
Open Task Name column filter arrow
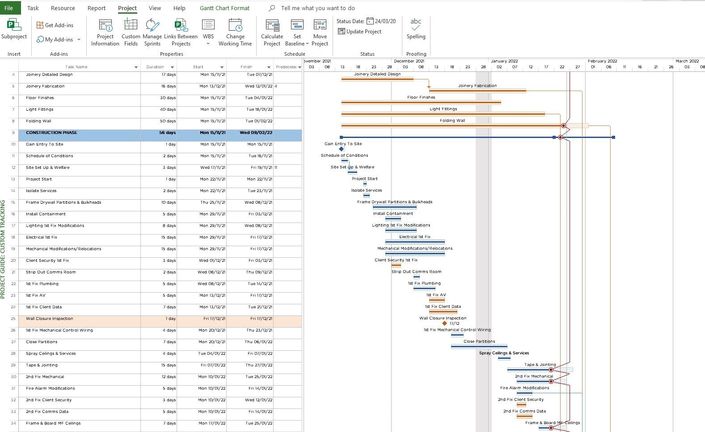coord(136,67)
